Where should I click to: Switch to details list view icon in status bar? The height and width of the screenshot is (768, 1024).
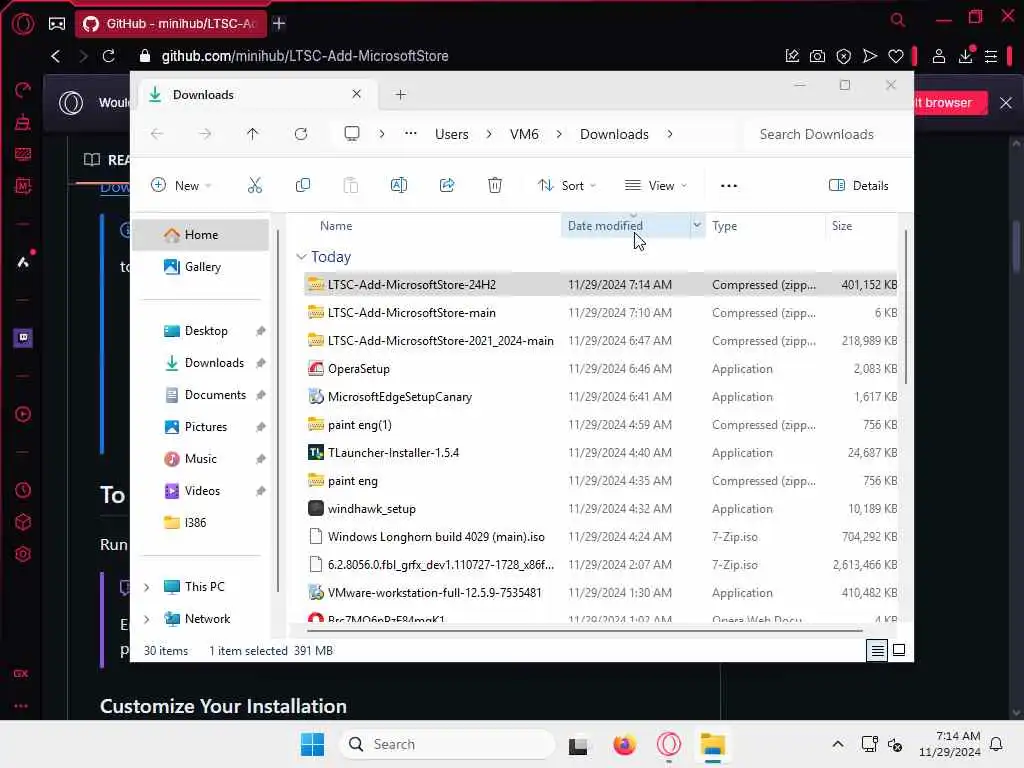pos(877,650)
